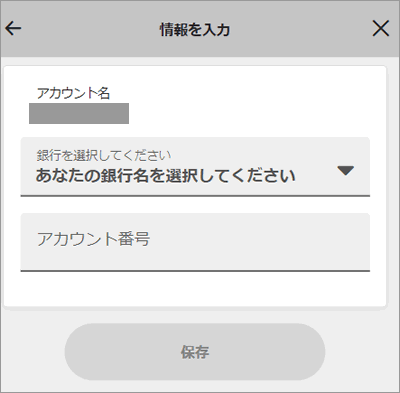The height and width of the screenshot is (393, 400).
Task: Click the greyed-out アカウント名 value
Action: 79,113
